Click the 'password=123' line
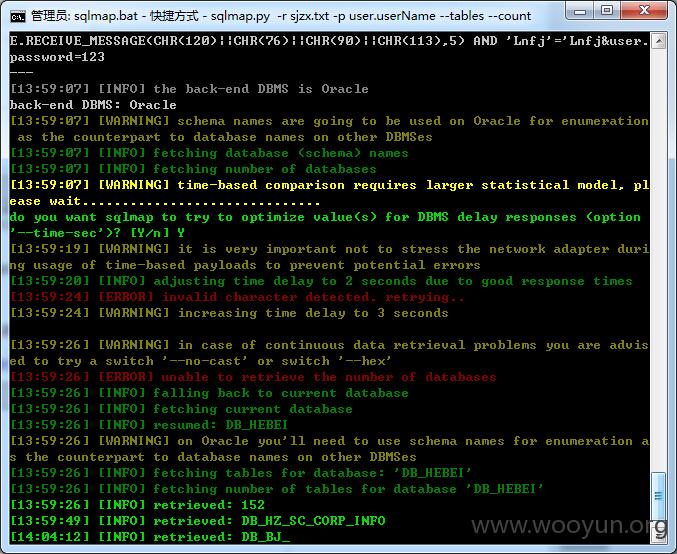The image size is (677, 554). (x=57, y=57)
